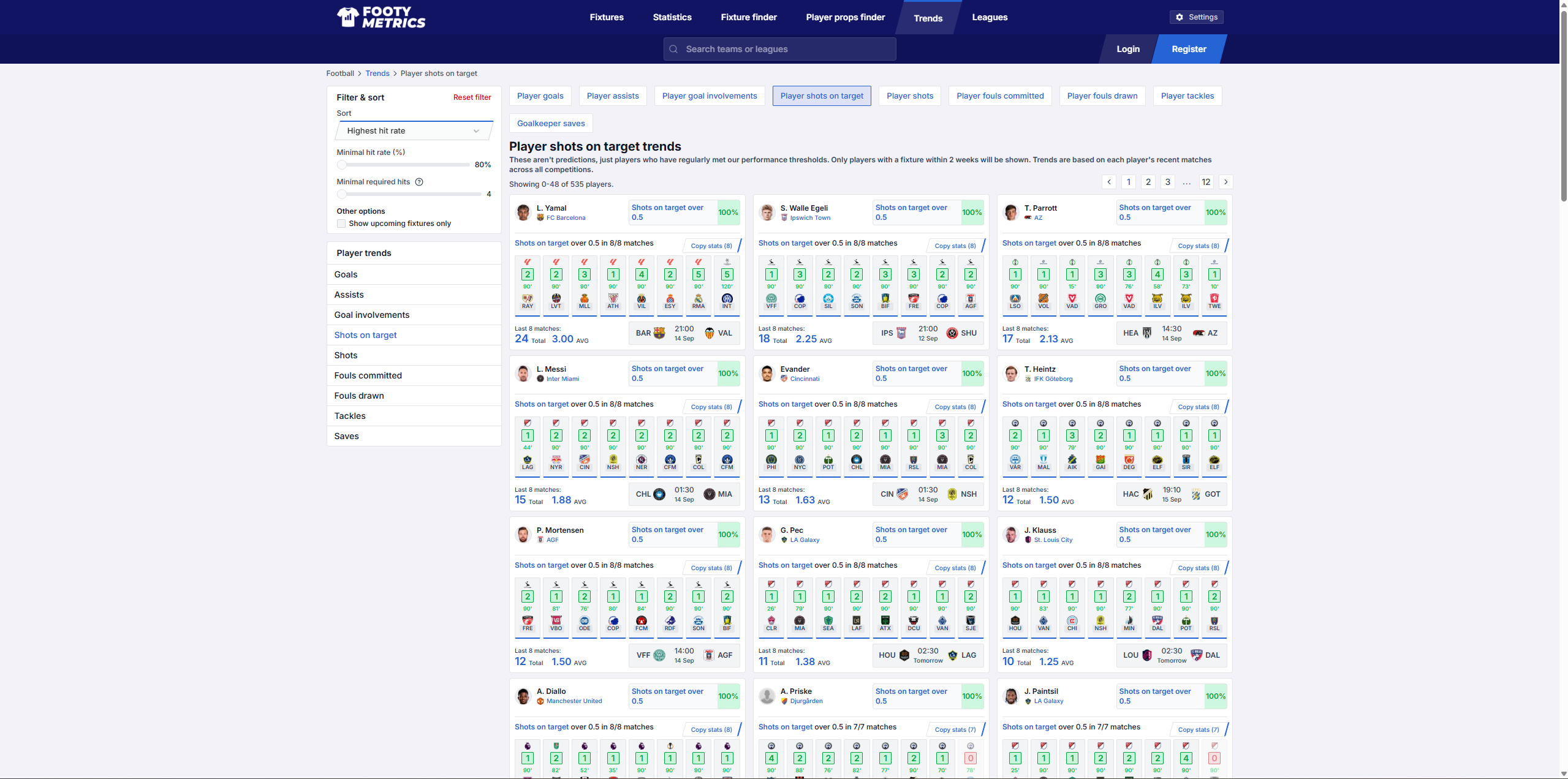Click the search magnifier icon

673,49
